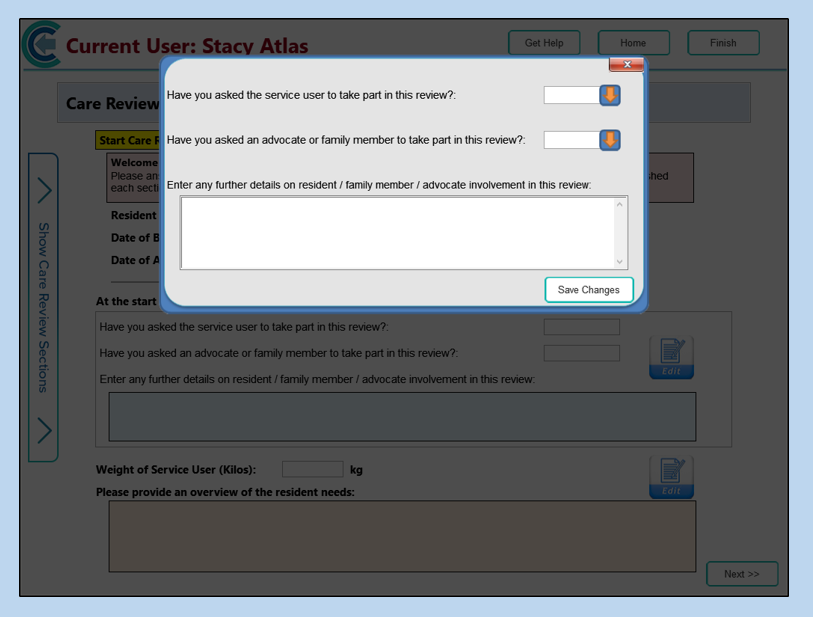This screenshot has width=813, height=617.
Task: Close the dialog with the red X button
Action: click(x=626, y=65)
